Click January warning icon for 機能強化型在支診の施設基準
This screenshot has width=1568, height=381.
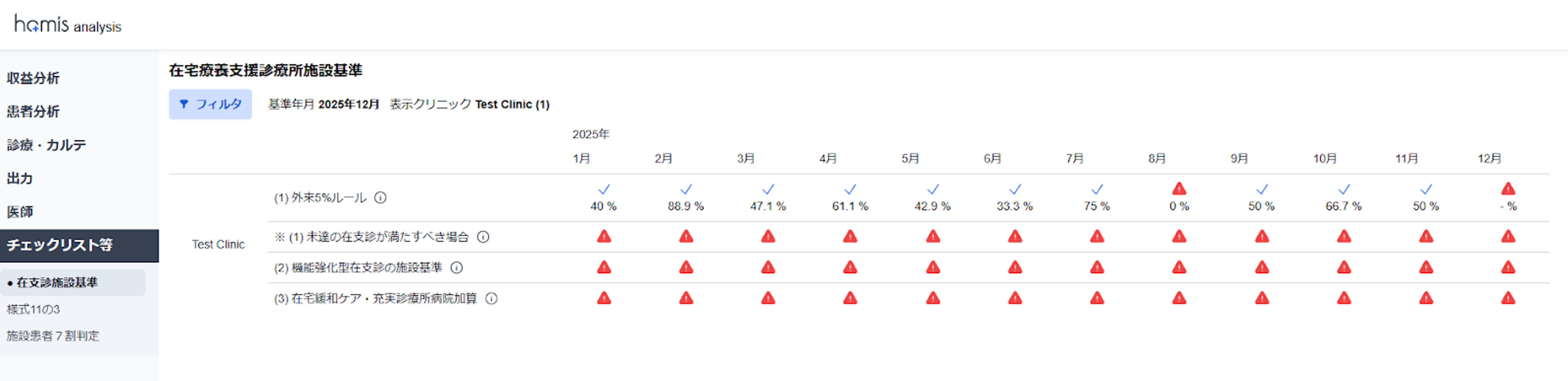[604, 267]
